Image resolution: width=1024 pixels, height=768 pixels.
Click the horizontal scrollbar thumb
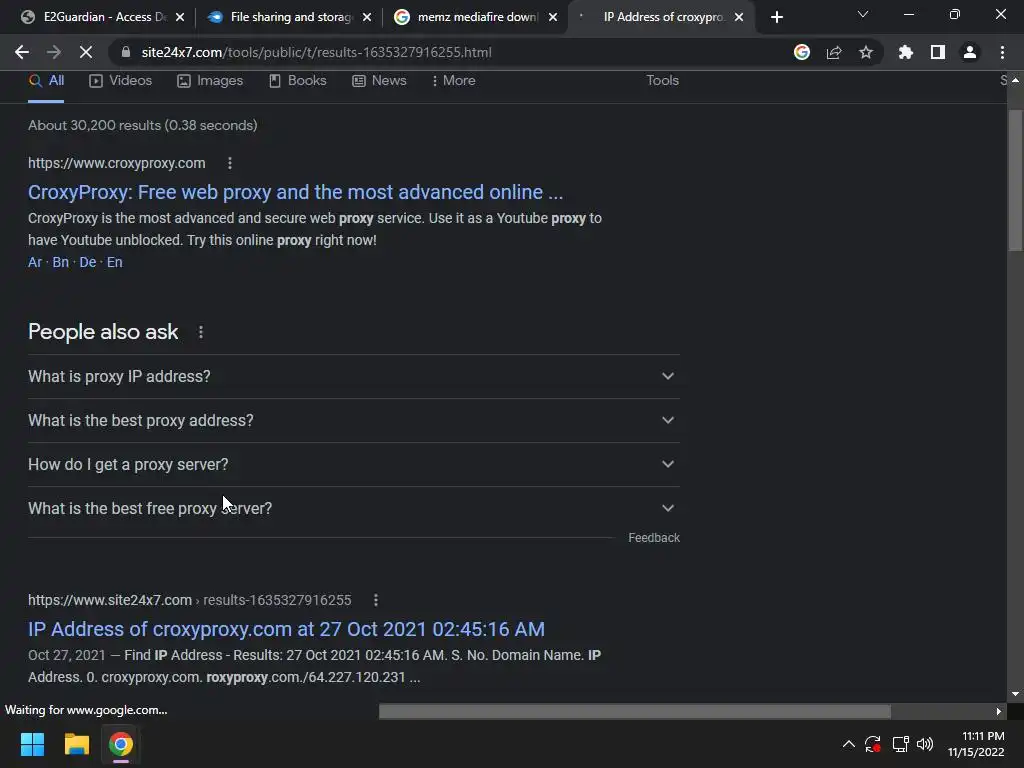[x=635, y=711]
